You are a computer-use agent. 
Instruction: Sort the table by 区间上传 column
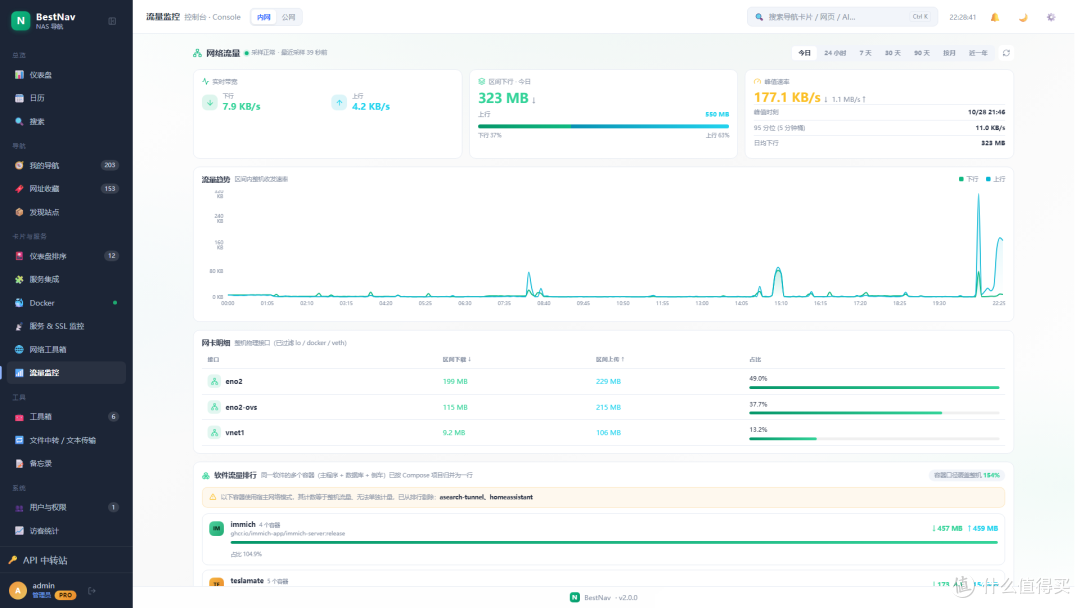pyautogui.click(x=610, y=359)
